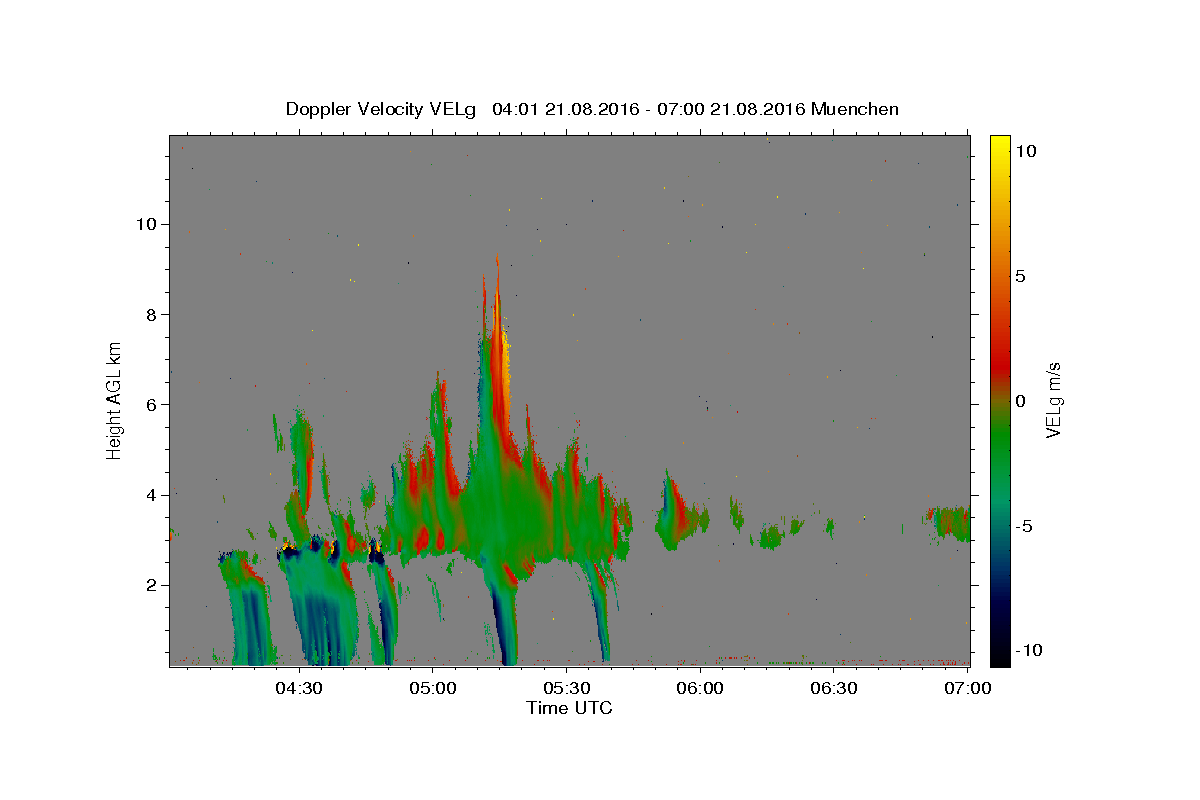This screenshot has height=800, width=1200.
Task: Click the colorbar tick label -5
Action: 1025,526
